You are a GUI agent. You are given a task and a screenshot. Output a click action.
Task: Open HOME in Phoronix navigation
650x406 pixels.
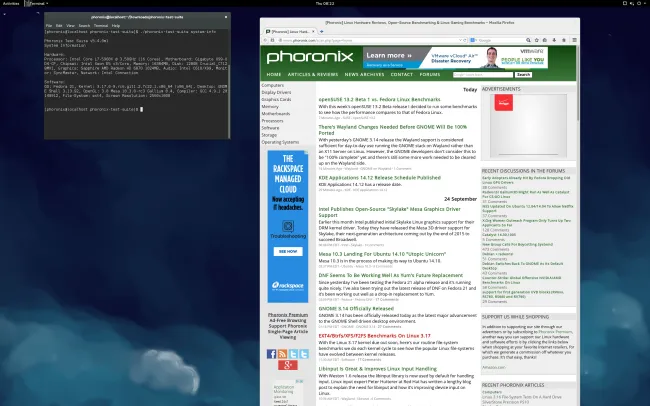[x=274, y=75]
